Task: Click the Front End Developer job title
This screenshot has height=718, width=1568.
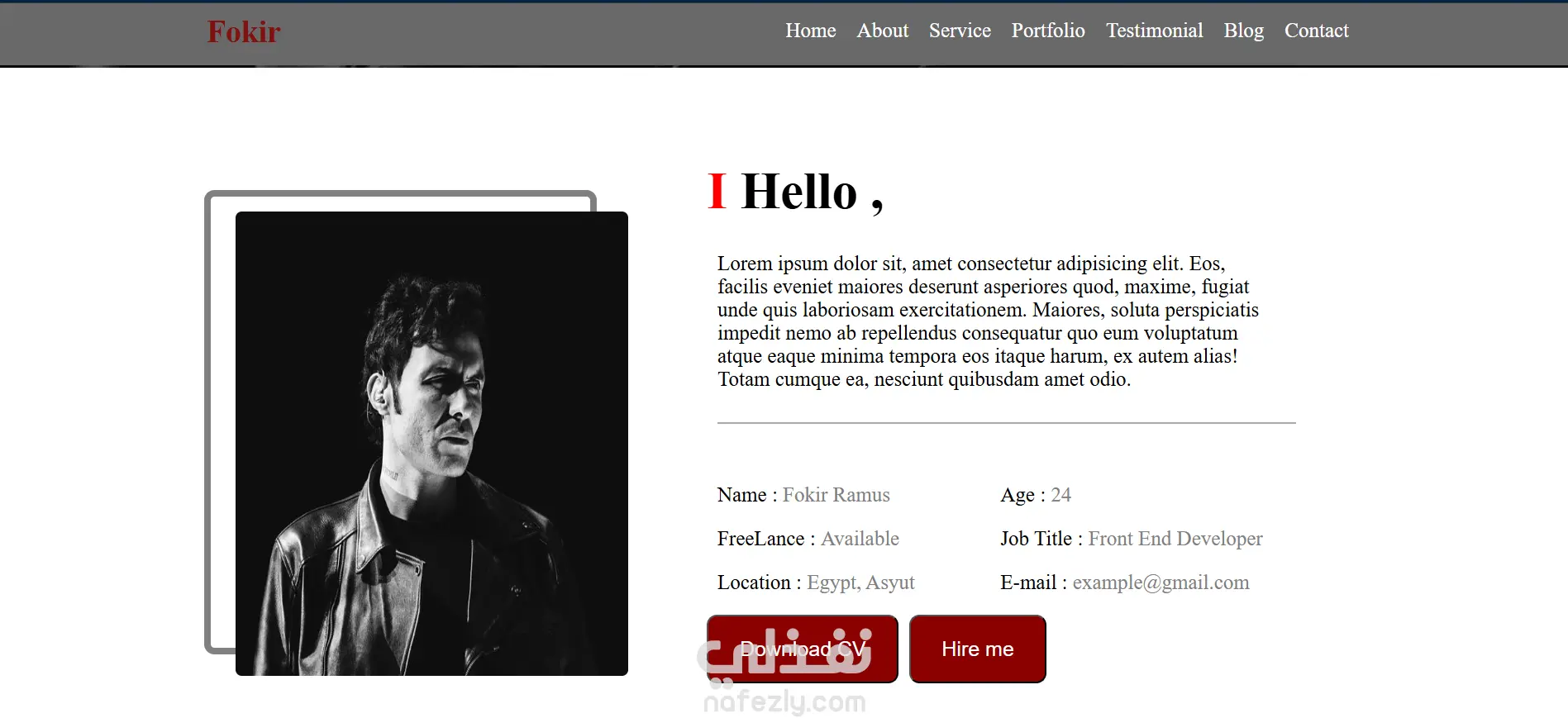Action: tap(1175, 539)
